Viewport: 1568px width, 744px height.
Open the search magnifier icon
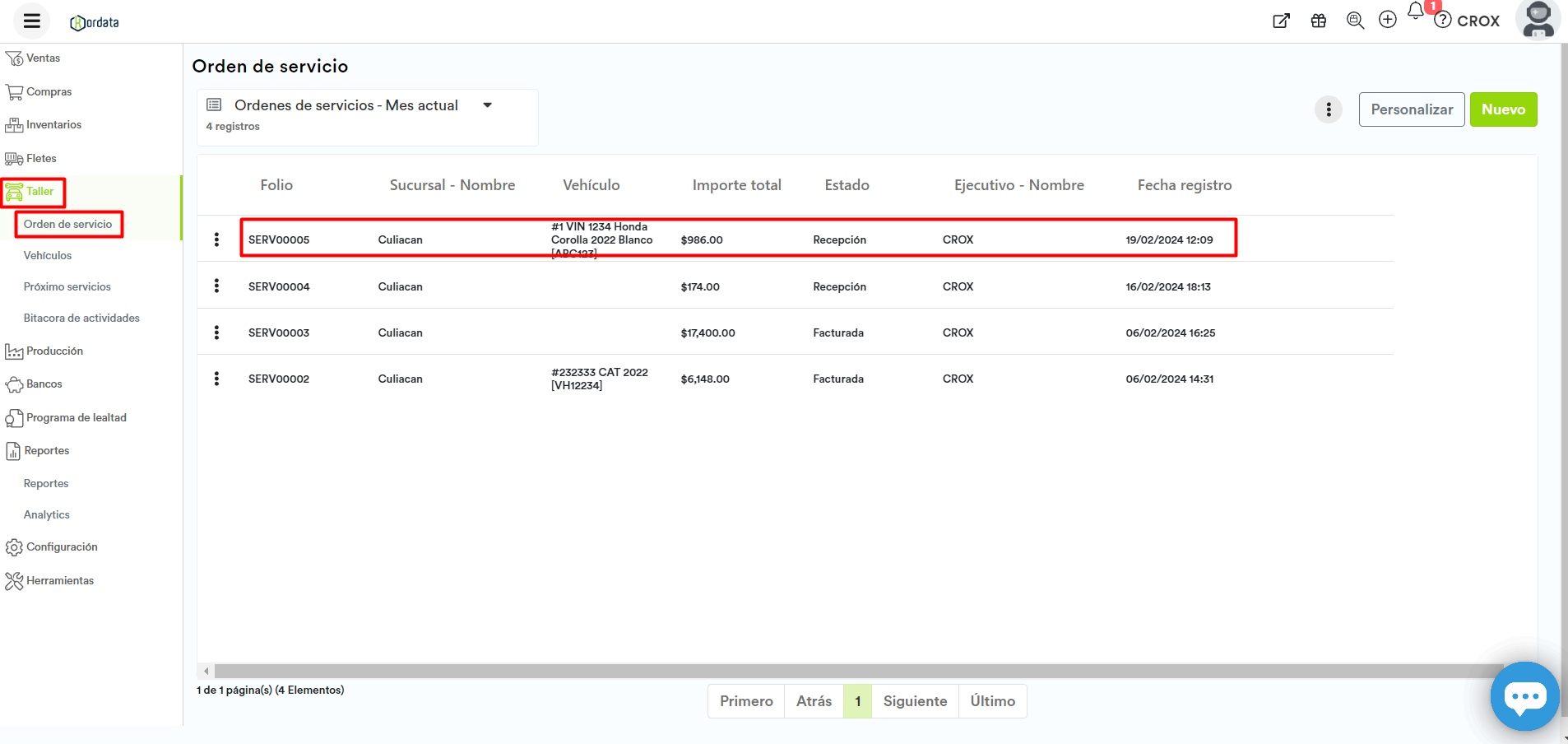(1355, 21)
